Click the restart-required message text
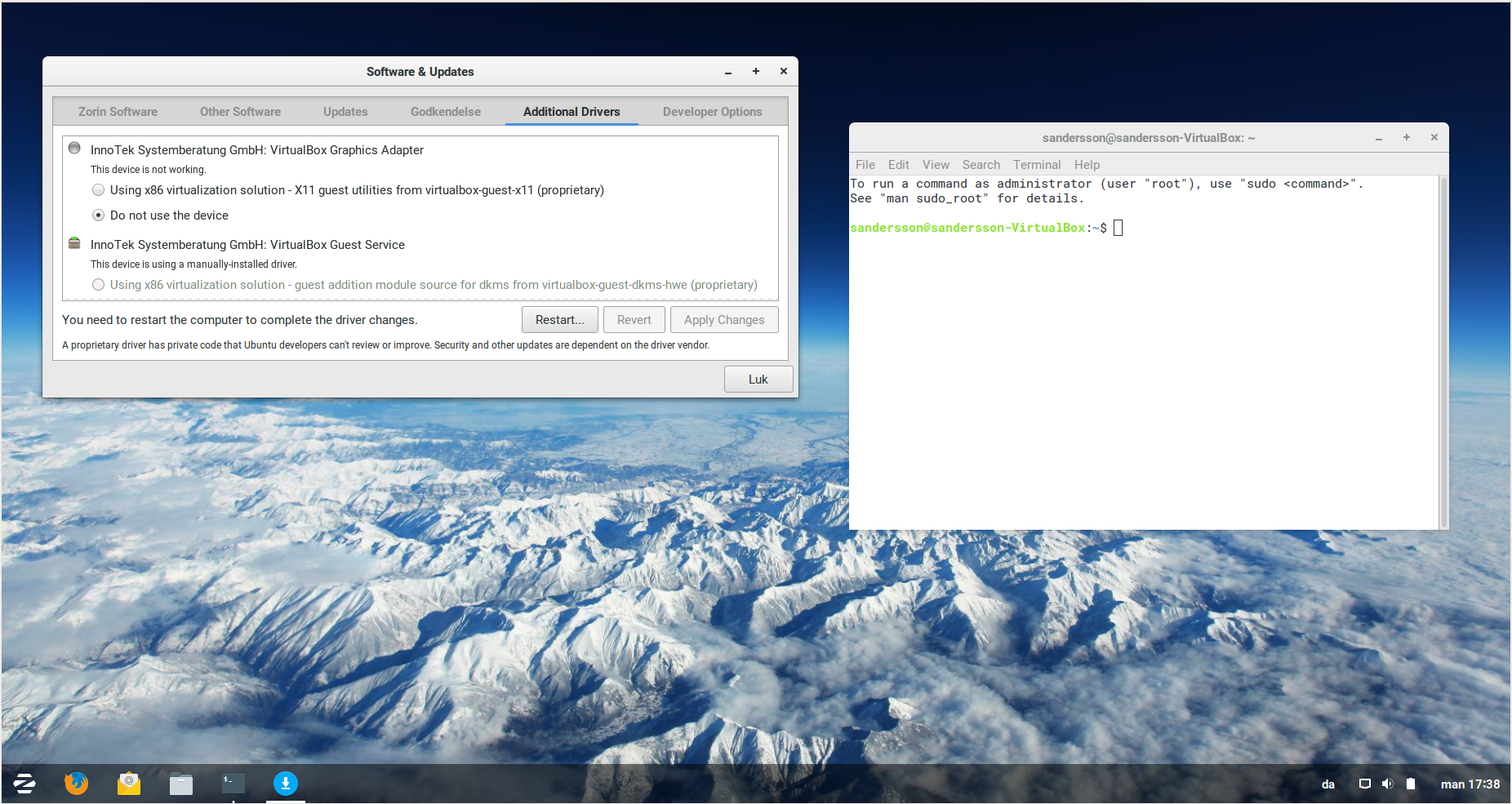The height and width of the screenshot is (804, 1512). click(240, 320)
